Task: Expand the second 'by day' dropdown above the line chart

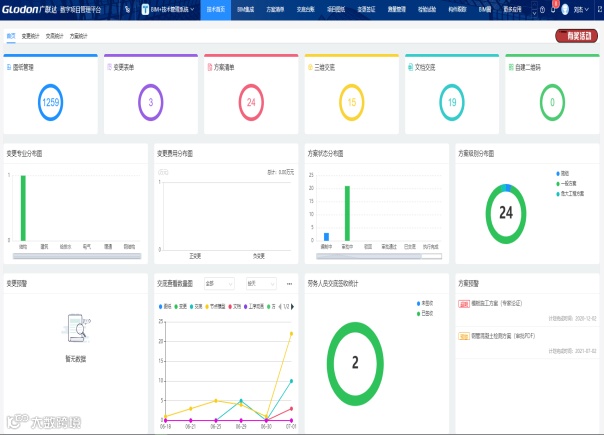Action: point(261,284)
